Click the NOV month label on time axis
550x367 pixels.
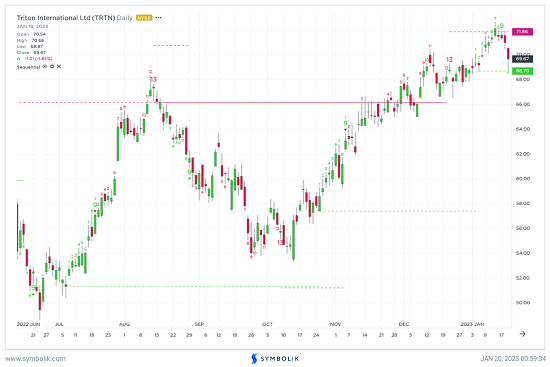coord(335,324)
